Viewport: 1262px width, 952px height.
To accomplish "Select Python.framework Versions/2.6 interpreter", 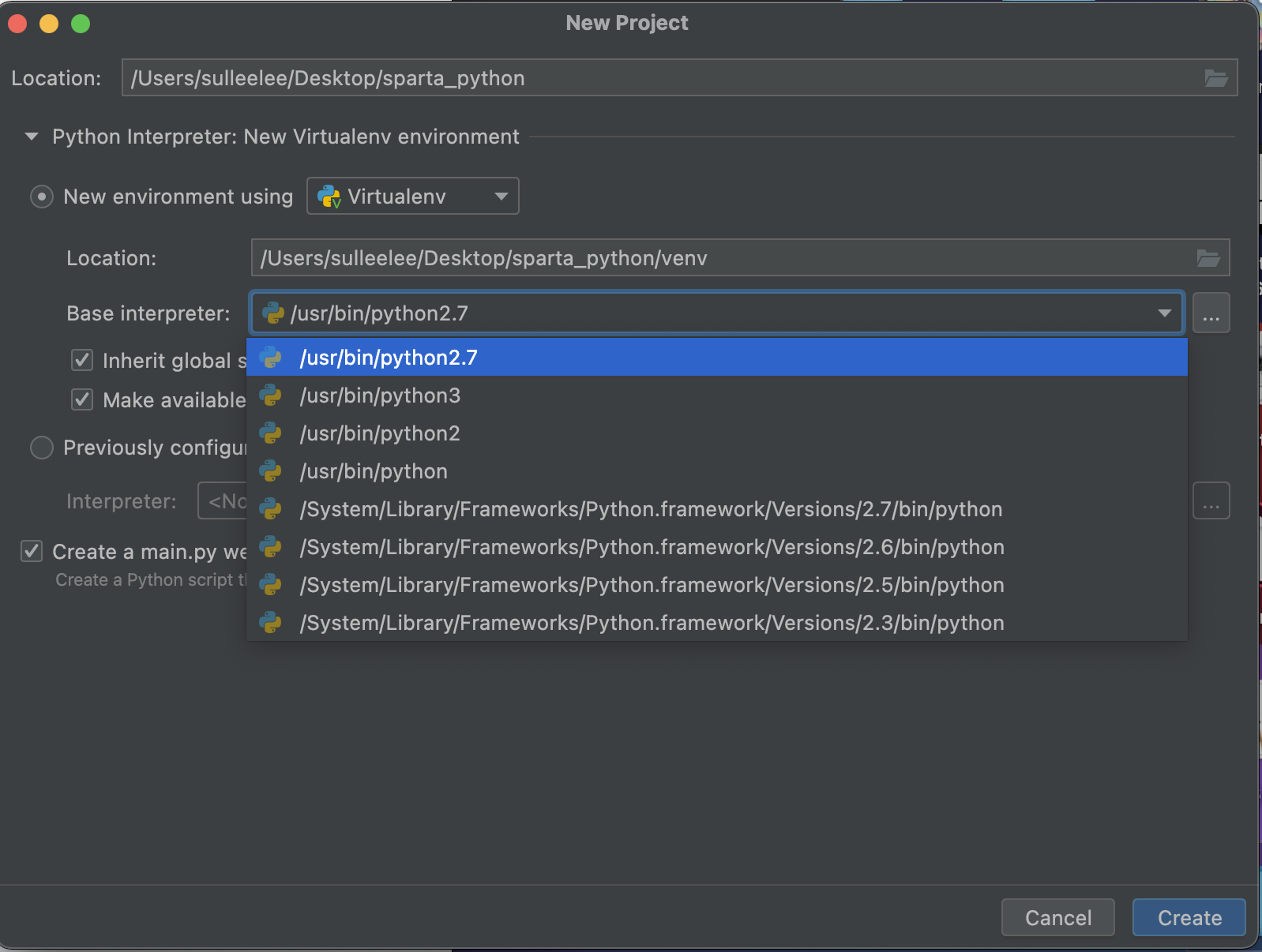I will click(x=717, y=547).
